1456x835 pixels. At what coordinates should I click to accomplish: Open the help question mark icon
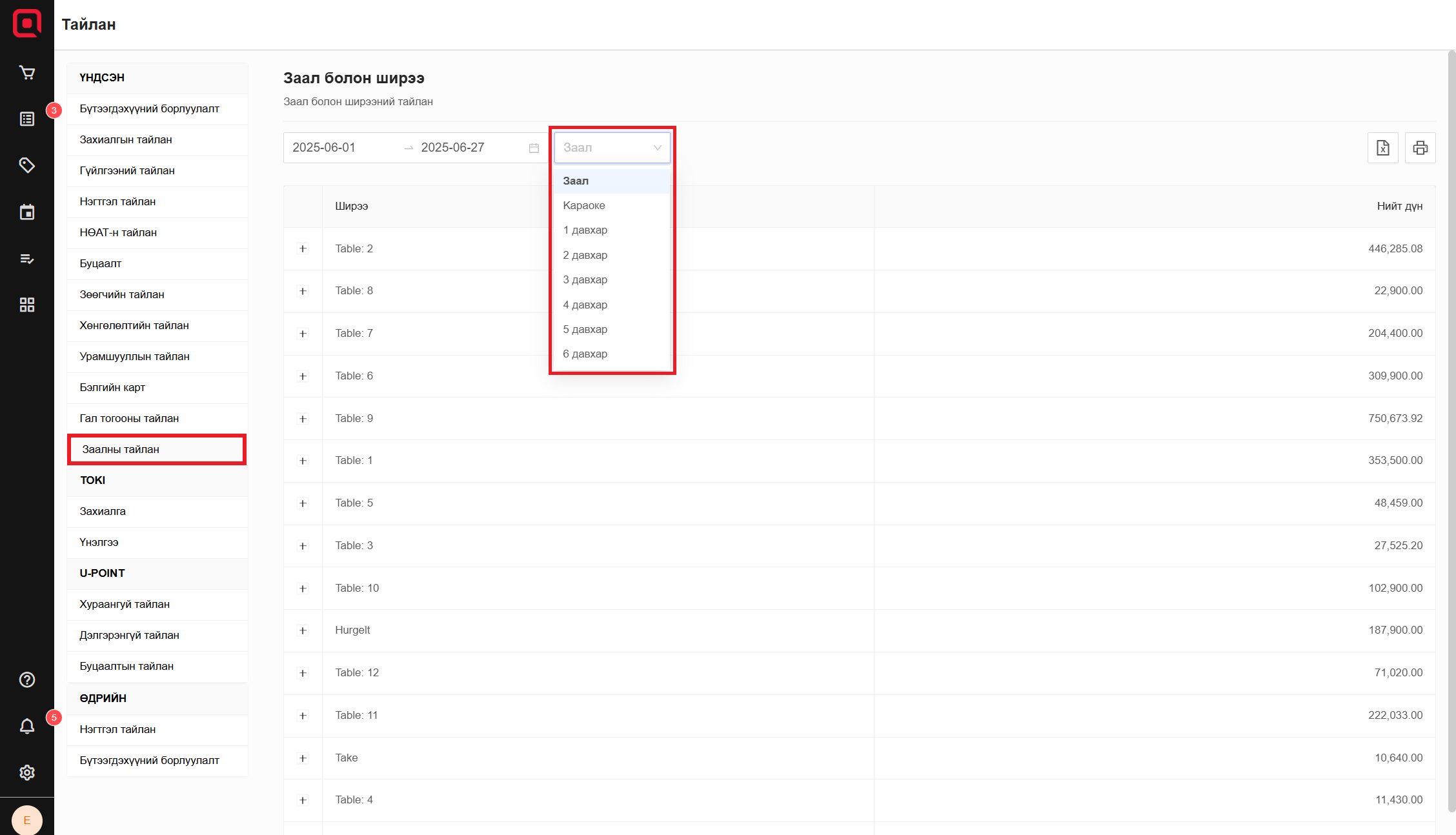(27, 679)
